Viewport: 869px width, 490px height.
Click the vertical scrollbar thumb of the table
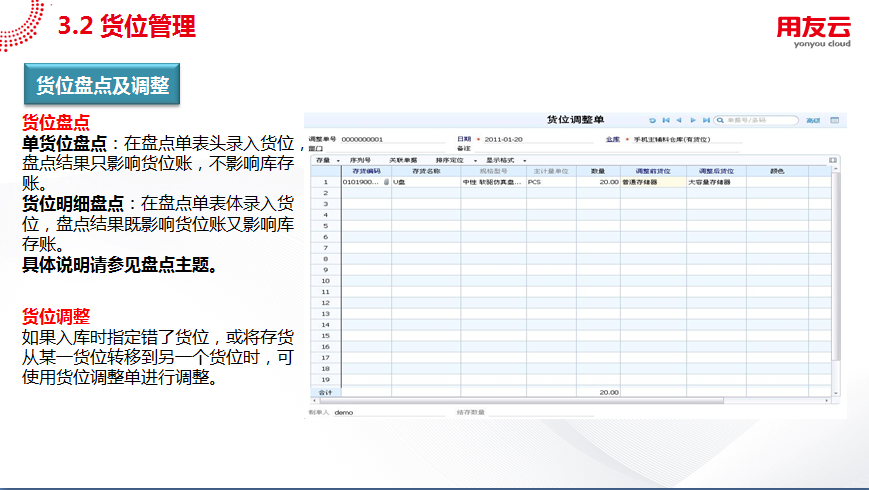coord(836,266)
